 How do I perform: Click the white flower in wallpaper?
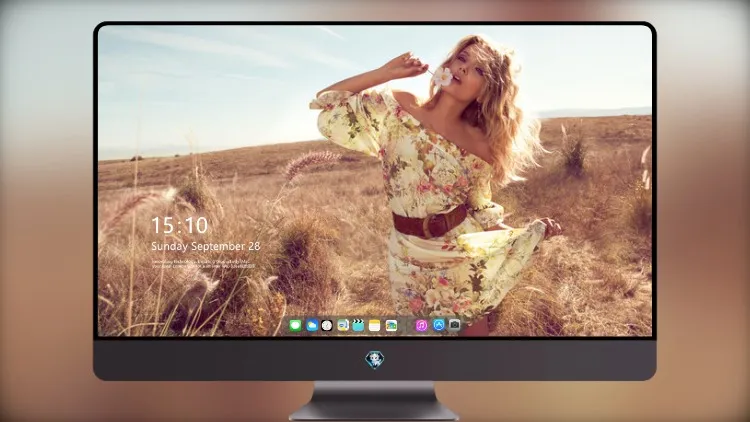(442, 77)
